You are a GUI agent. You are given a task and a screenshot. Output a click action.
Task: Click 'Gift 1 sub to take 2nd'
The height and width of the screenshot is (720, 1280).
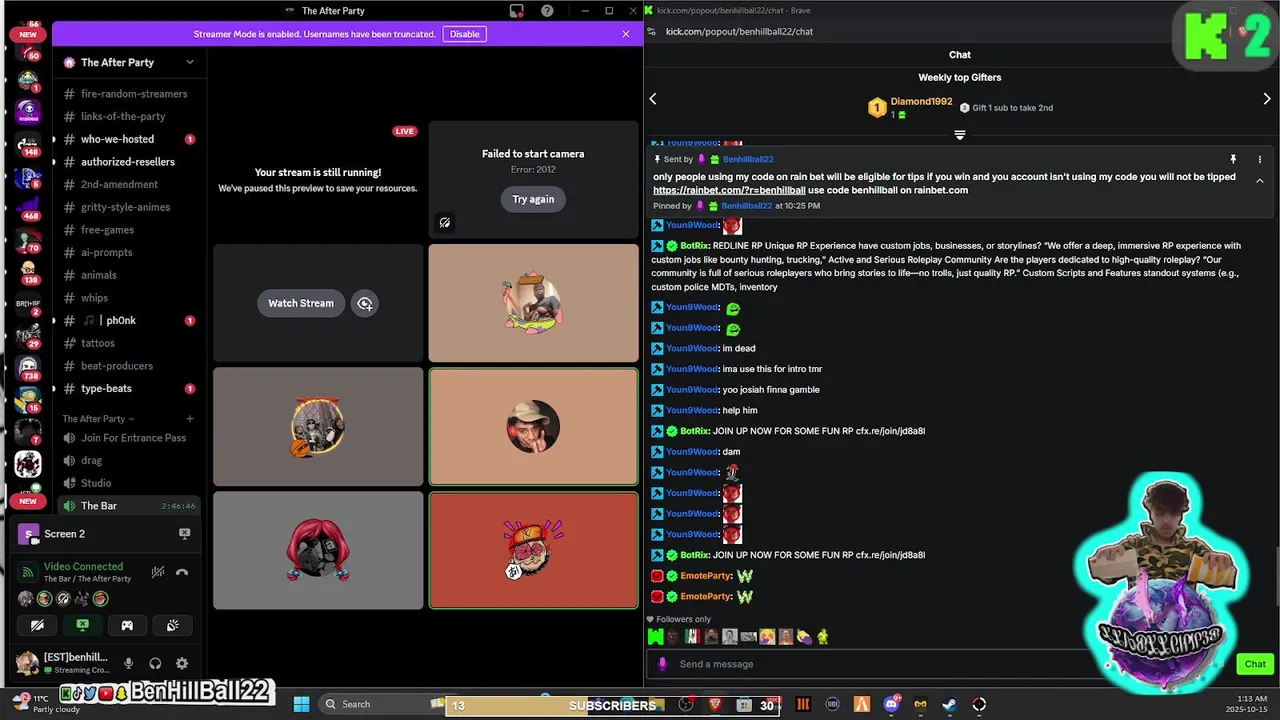(x=1012, y=108)
